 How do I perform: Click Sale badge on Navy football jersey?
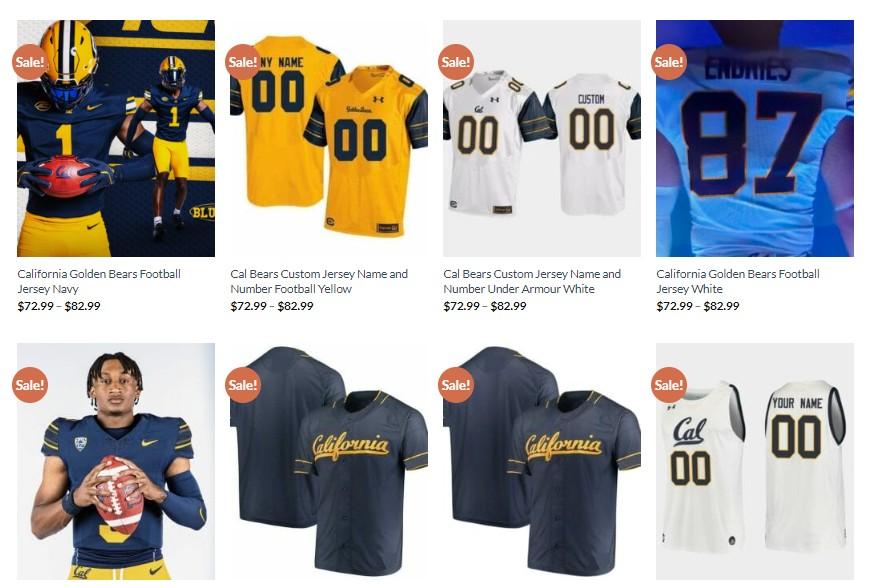30,62
